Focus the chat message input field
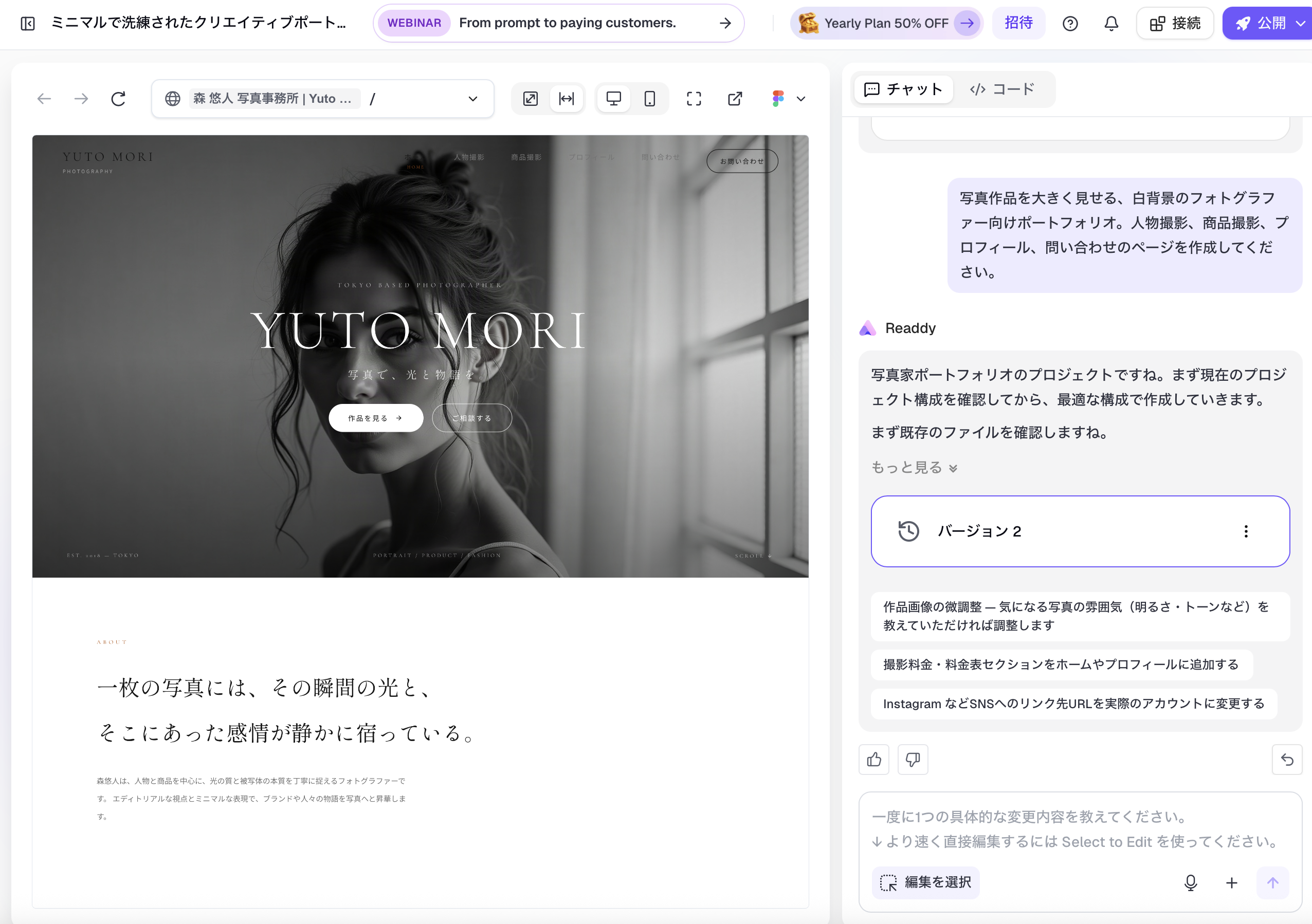The image size is (1312, 924). 1080,828
